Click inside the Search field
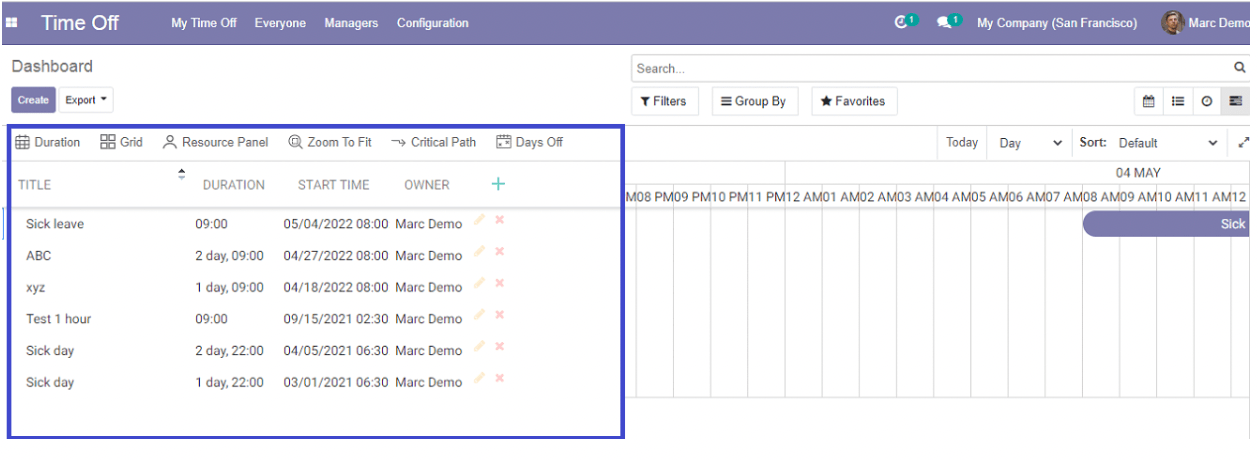 (930, 69)
